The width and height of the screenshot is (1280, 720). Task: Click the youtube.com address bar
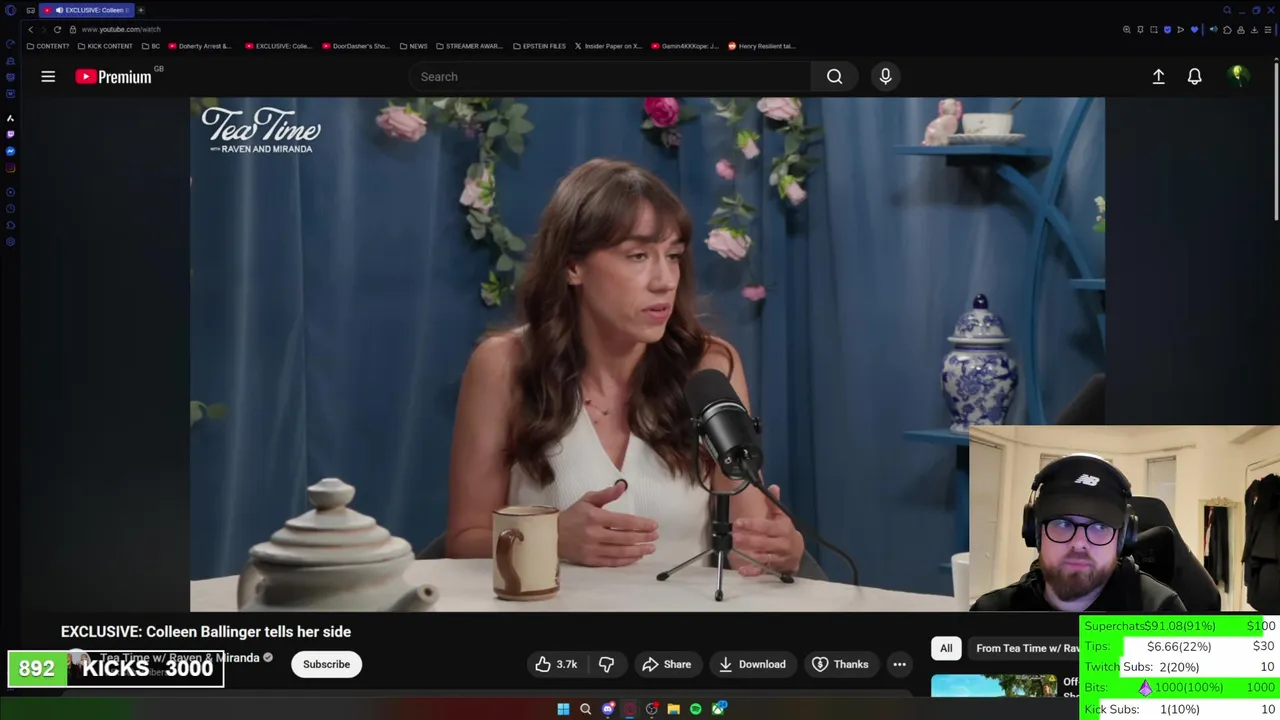pyautogui.click(x=121, y=29)
